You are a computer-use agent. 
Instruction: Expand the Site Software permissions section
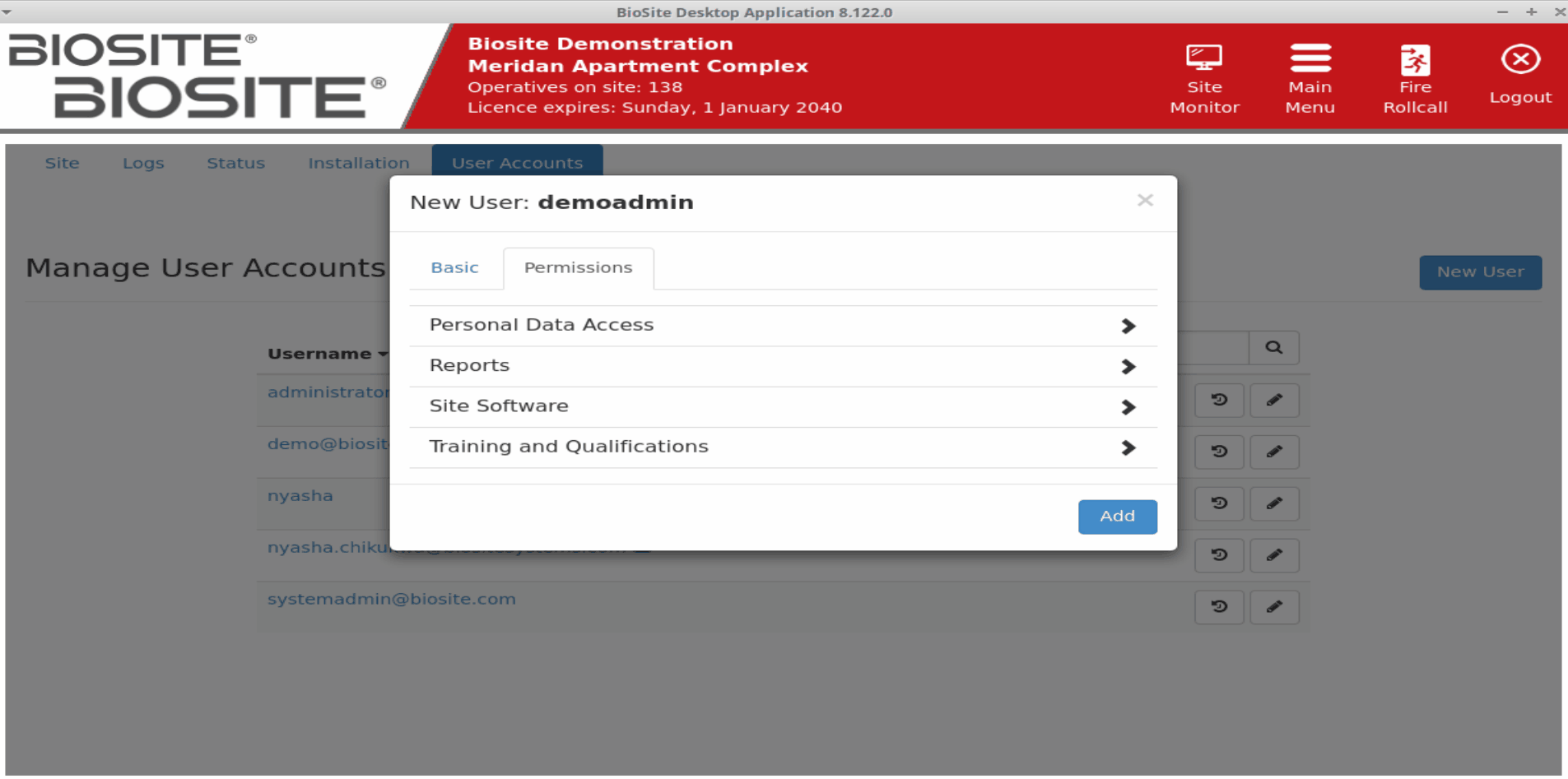pyautogui.click(x=783, y=406)
